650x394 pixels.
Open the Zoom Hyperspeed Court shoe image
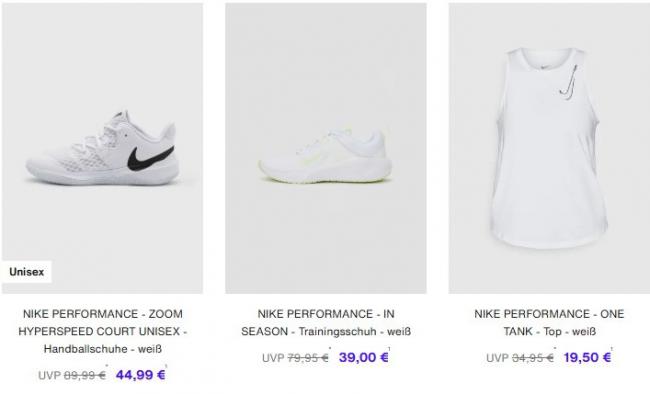point(102,148)
